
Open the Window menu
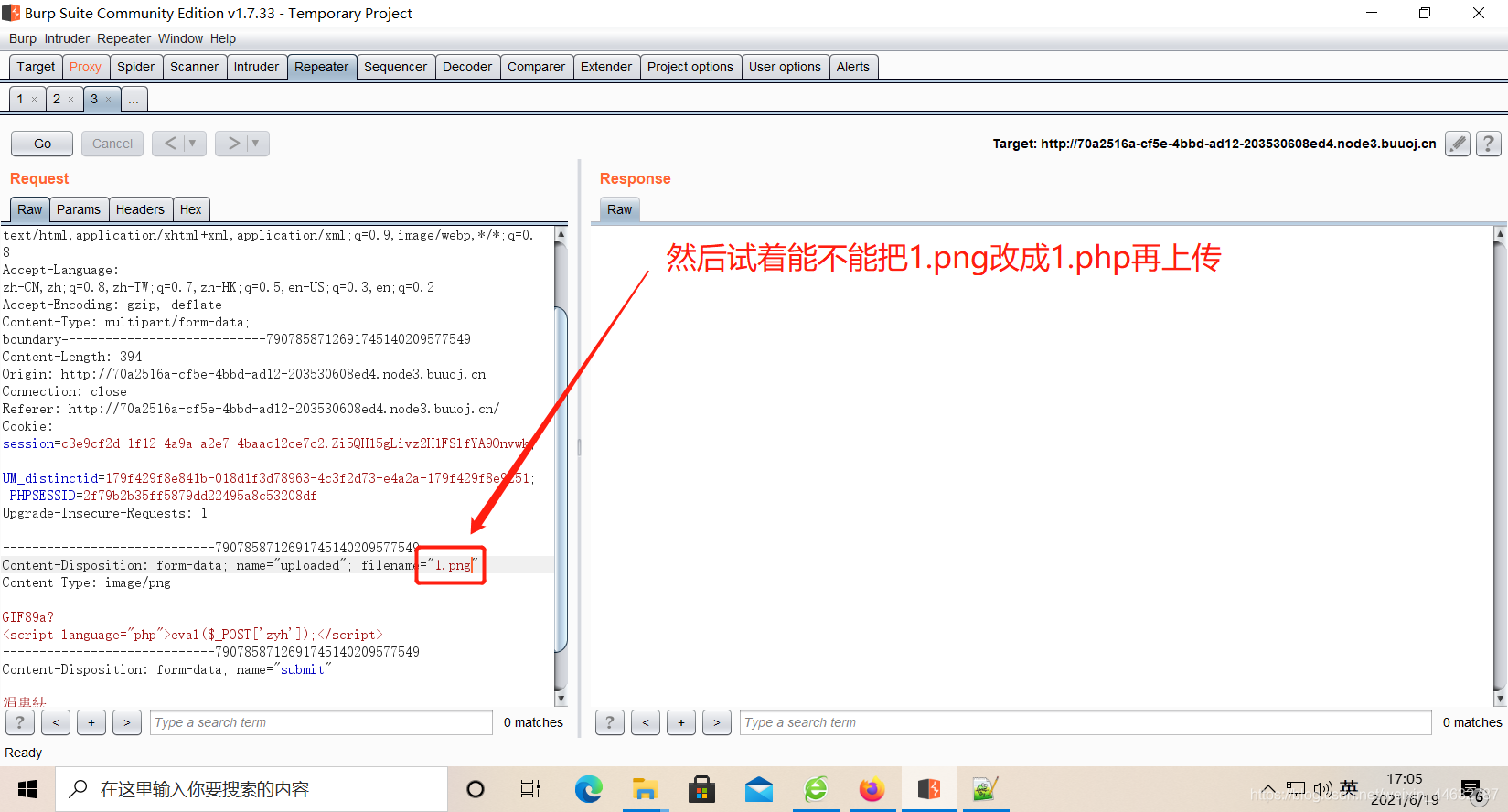[x=180, y=38]
